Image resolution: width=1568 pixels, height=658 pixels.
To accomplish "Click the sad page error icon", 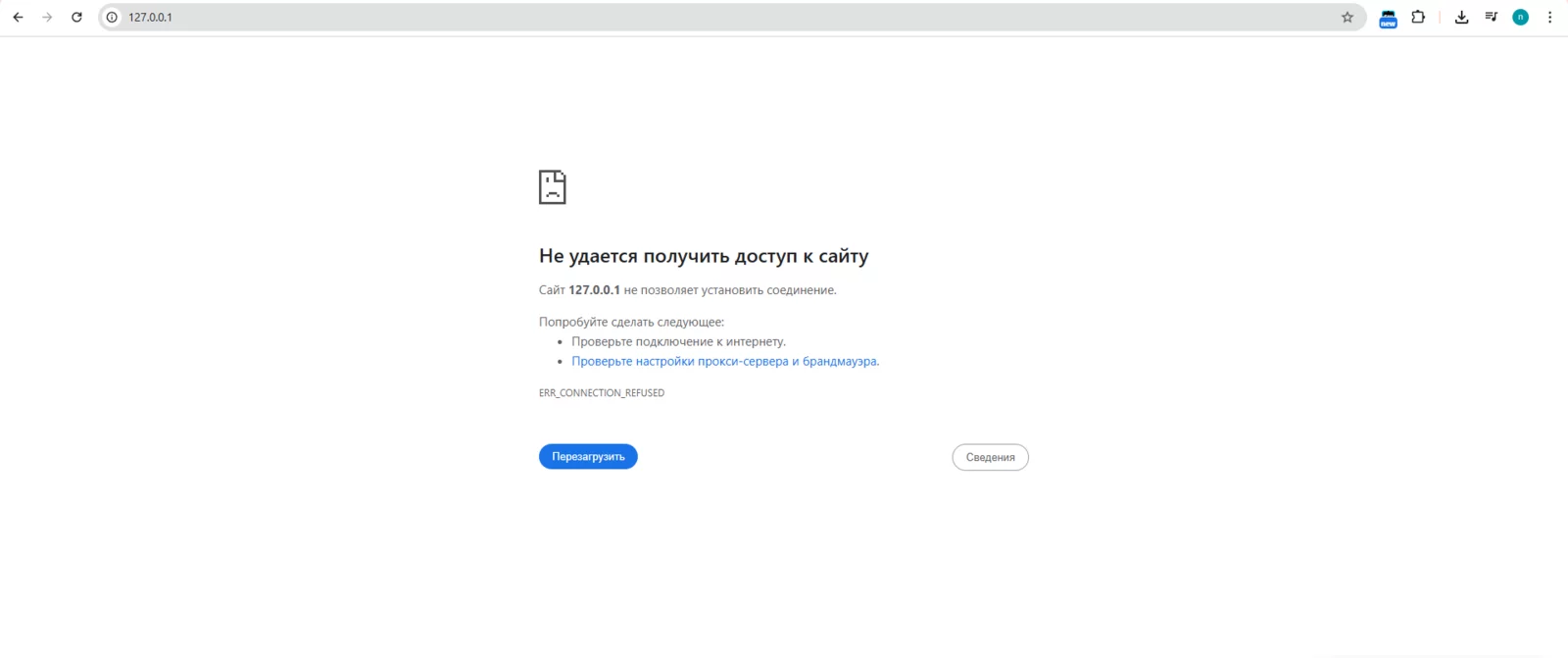I will pos(553,187).
